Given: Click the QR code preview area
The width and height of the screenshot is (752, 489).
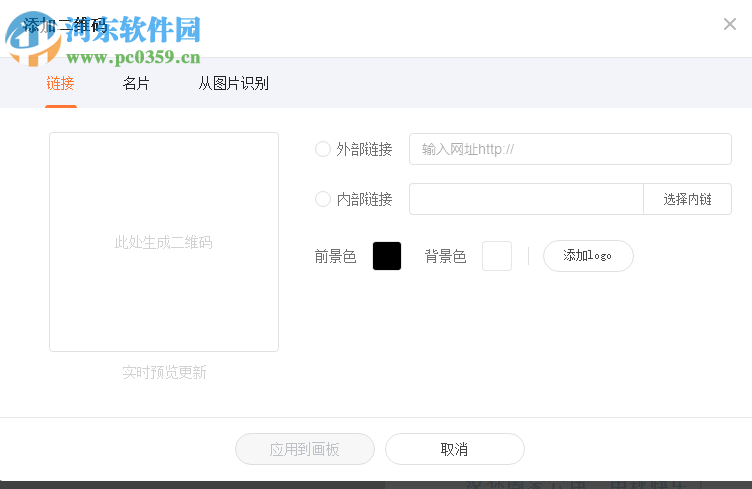Looking at the screenshot, I should (164, 242).
